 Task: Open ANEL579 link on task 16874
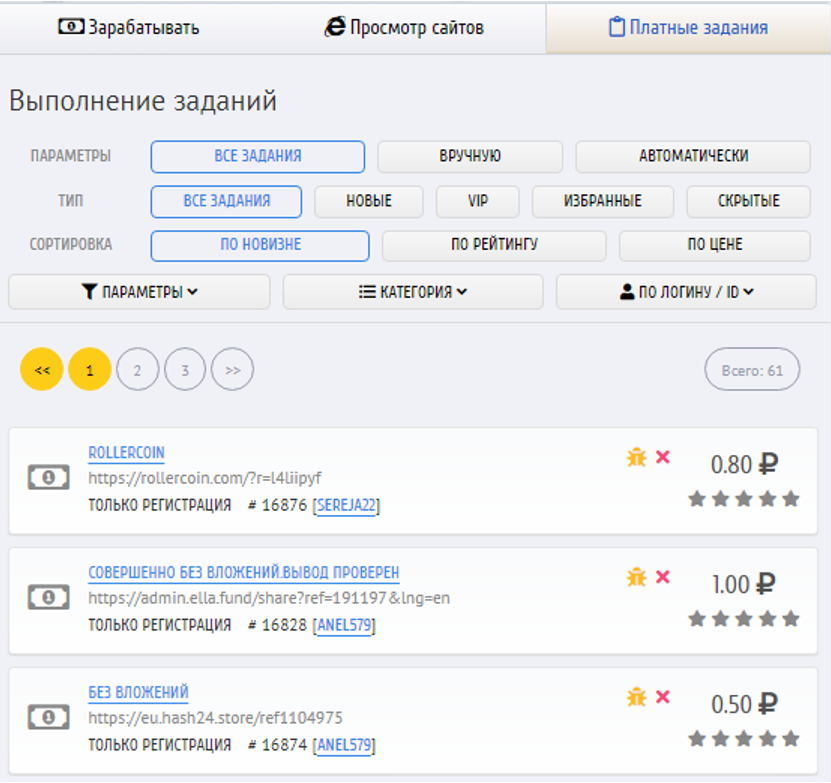[344, 745]
